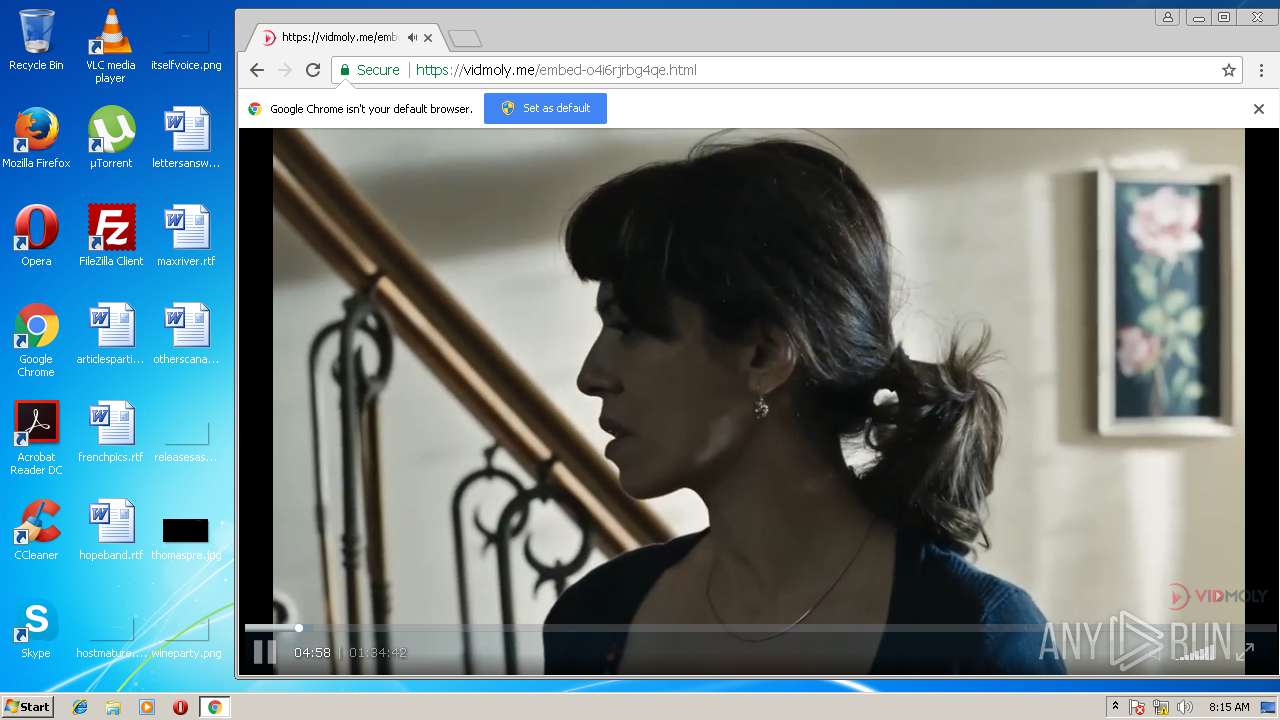The image size is (1280, 720).
Task: Select lettersansw document on desktop
Action: [186, 138]
